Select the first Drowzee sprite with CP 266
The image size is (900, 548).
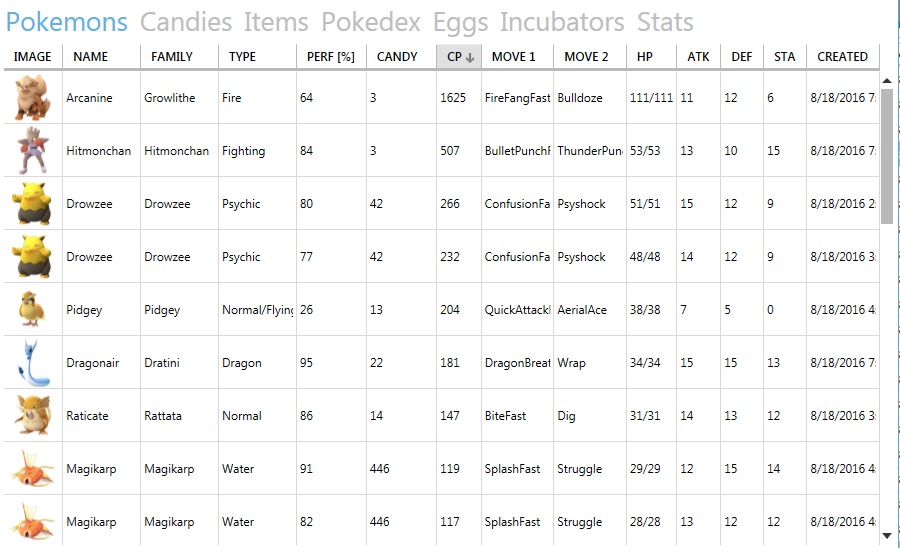click(33, 204)
